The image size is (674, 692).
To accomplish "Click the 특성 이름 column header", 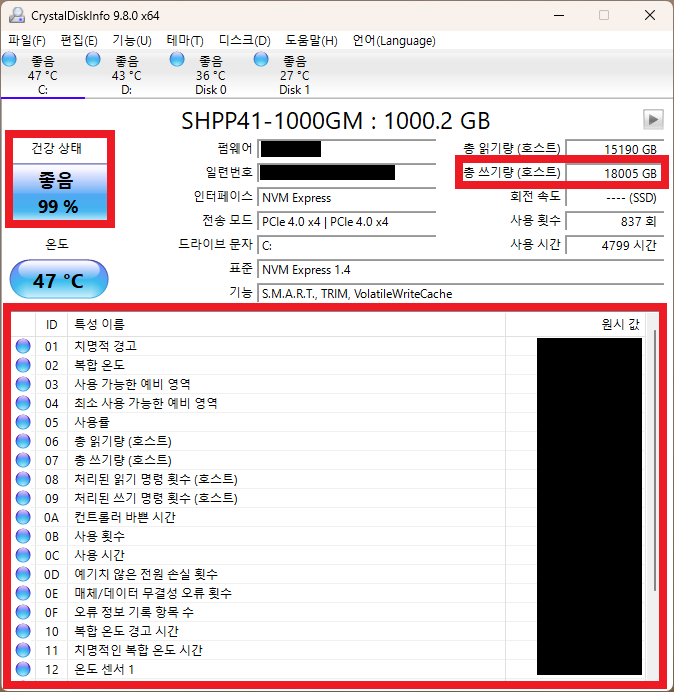I will (286, 324).
